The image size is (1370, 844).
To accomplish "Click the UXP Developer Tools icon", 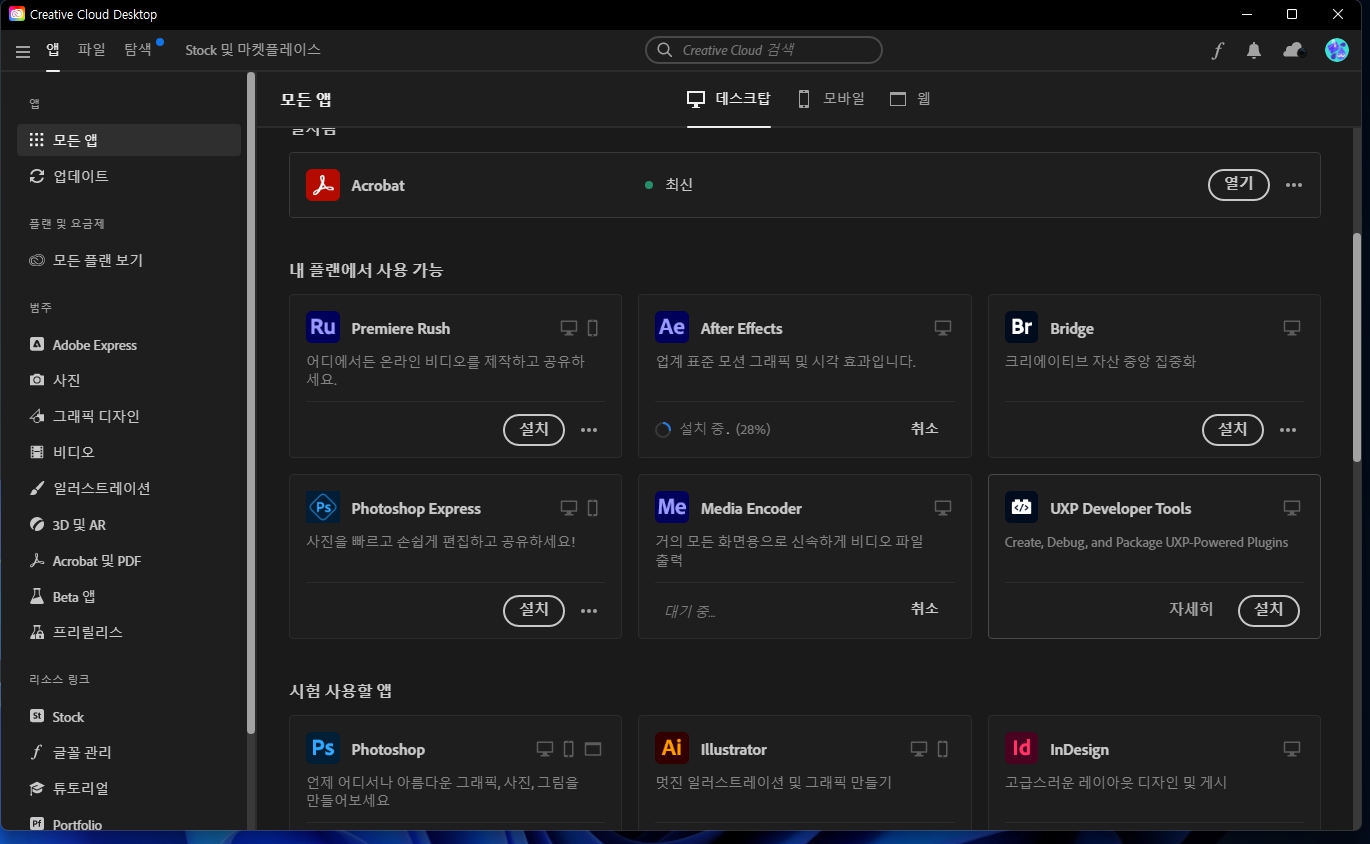I will [1022, 508].
